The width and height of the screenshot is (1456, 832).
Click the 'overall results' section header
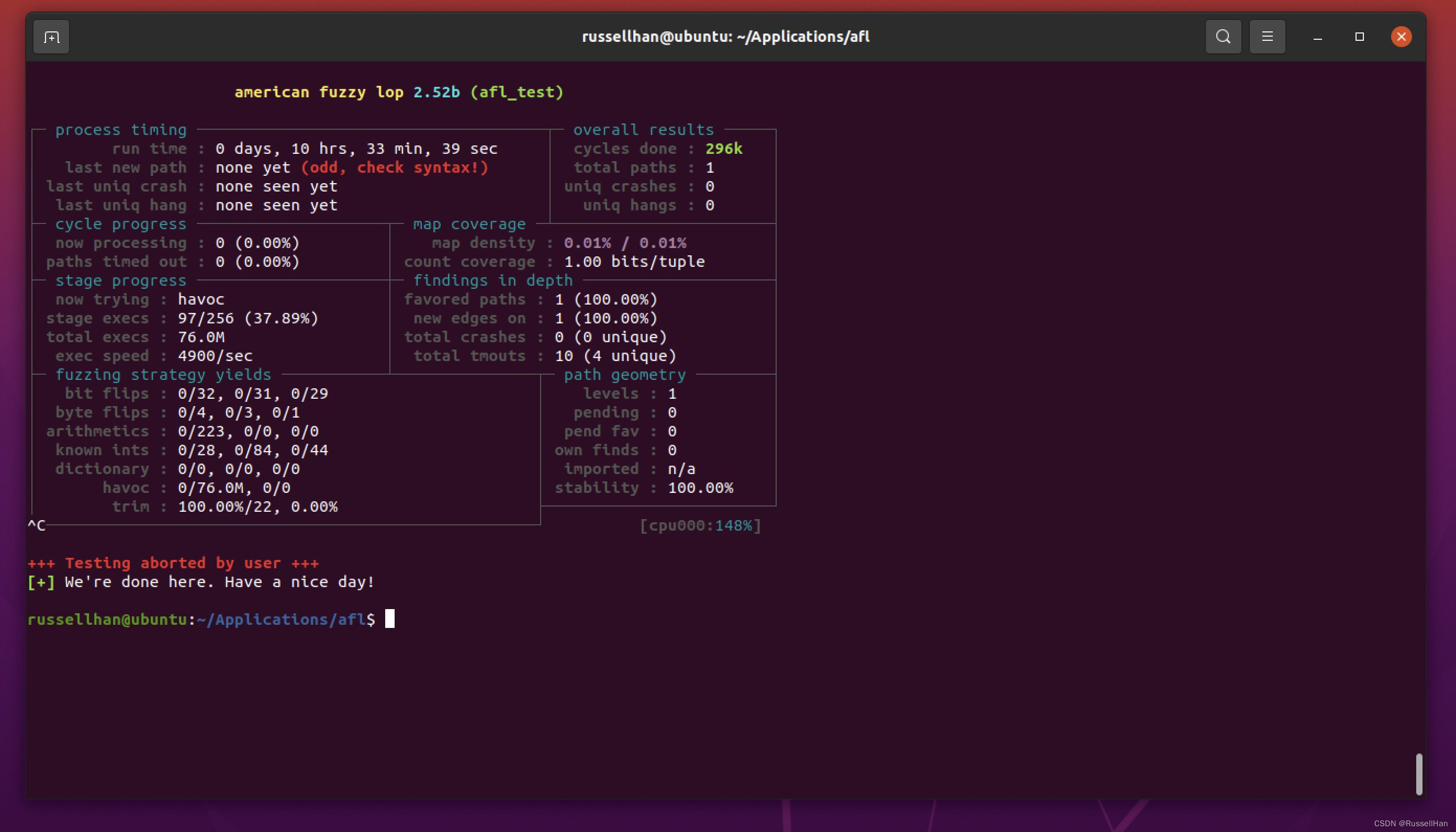(643, 130)
